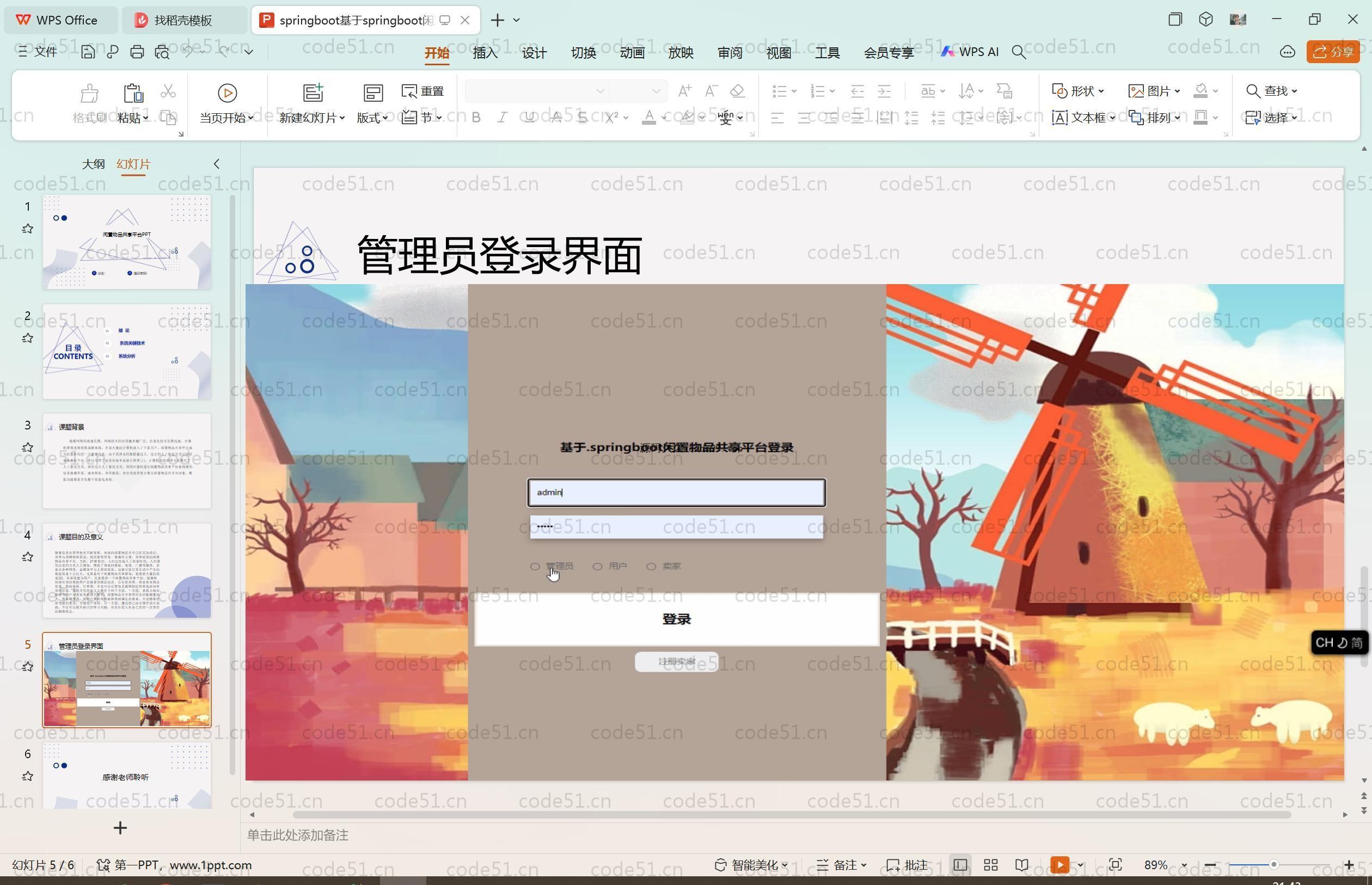Open the 找稻壳模板 tab
Viewport: 1372px width, 885px height.
point(183,20)
